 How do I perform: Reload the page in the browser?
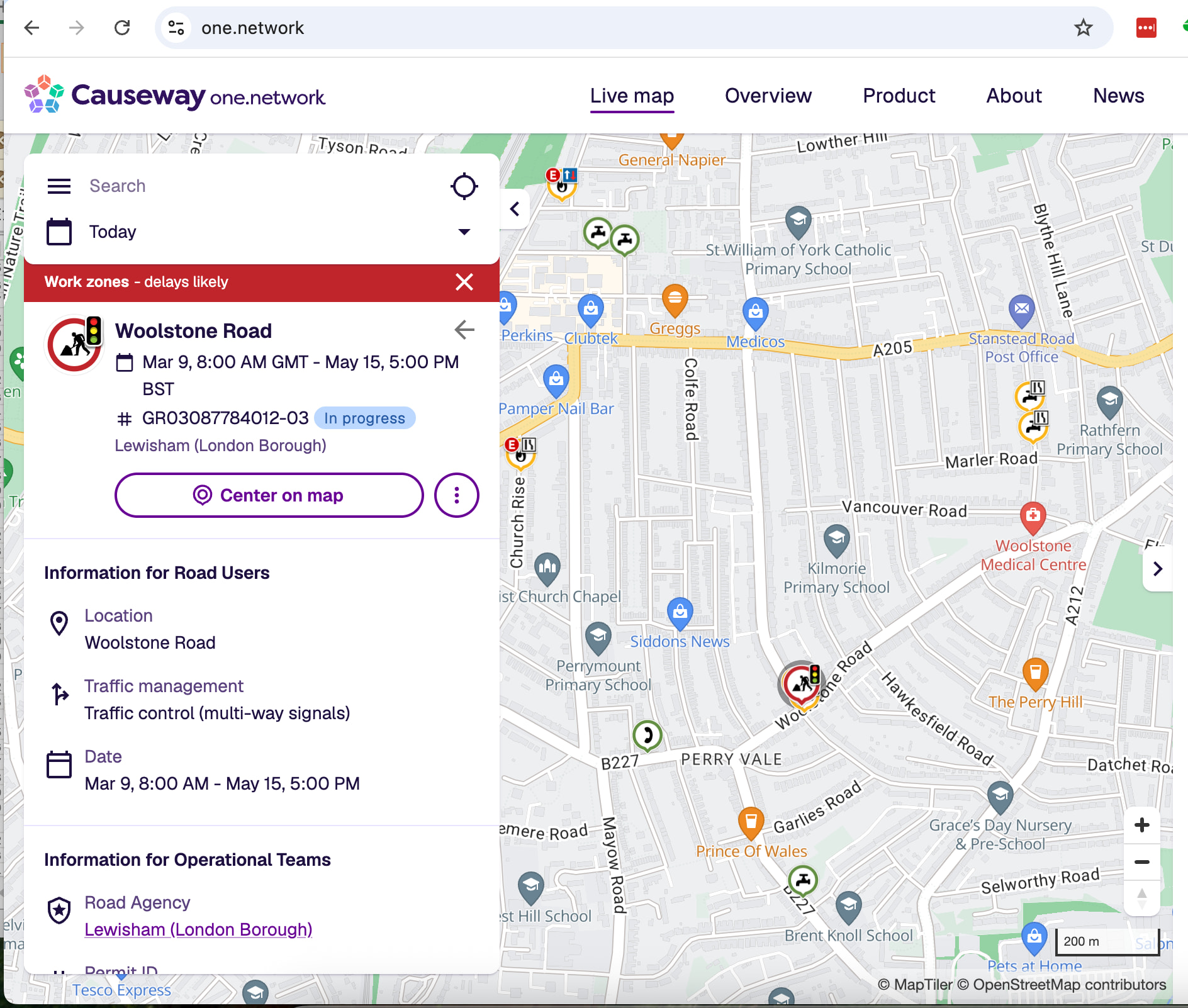(122, 28)
